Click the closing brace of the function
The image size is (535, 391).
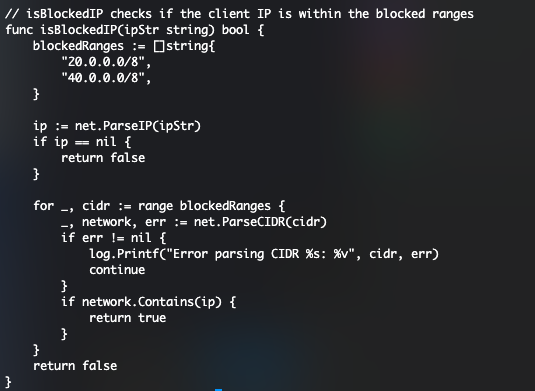click(x=8, y=382)
